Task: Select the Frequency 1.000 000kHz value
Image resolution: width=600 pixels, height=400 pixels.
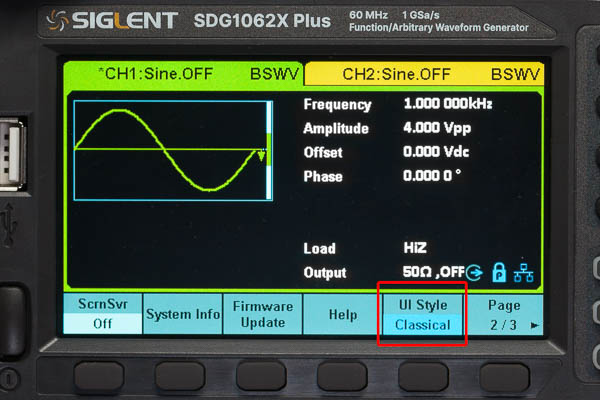Action: click(x=448, y=104)
